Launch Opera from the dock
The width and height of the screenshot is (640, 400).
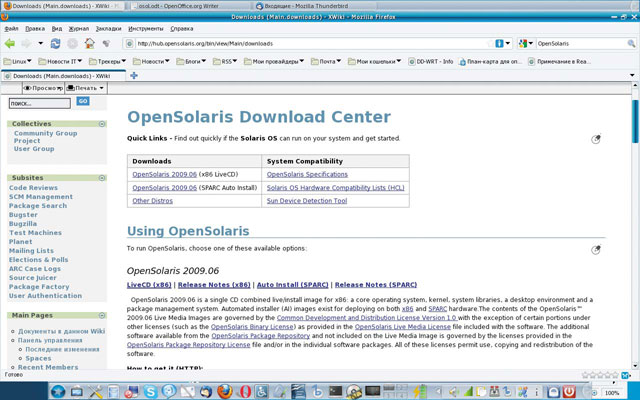tap(245, 392)
